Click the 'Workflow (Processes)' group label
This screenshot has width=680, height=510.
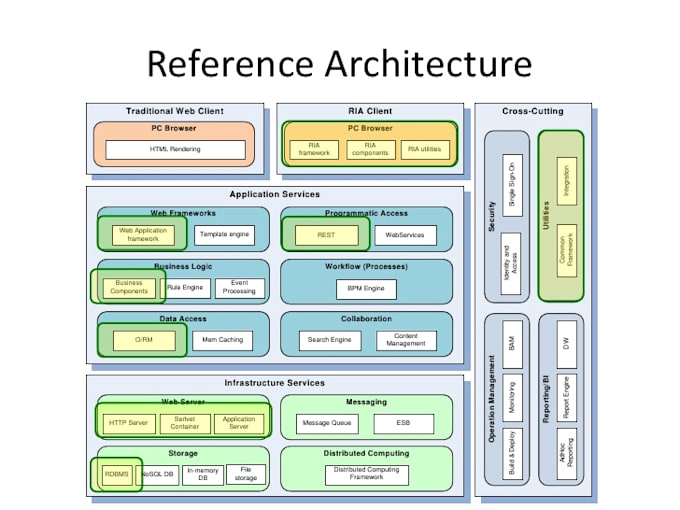click(x=366, y=266)
